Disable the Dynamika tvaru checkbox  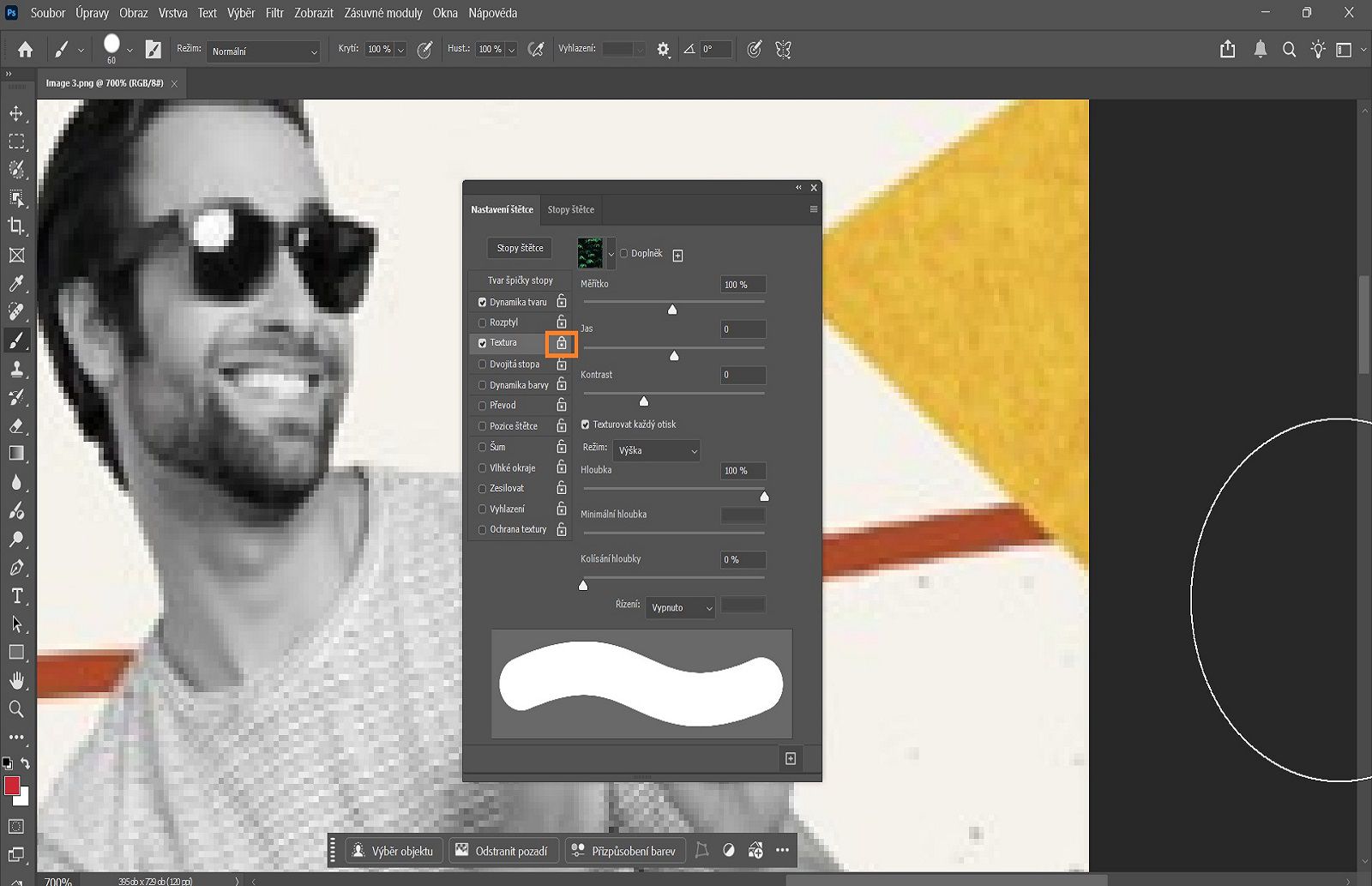pos(482,302)
